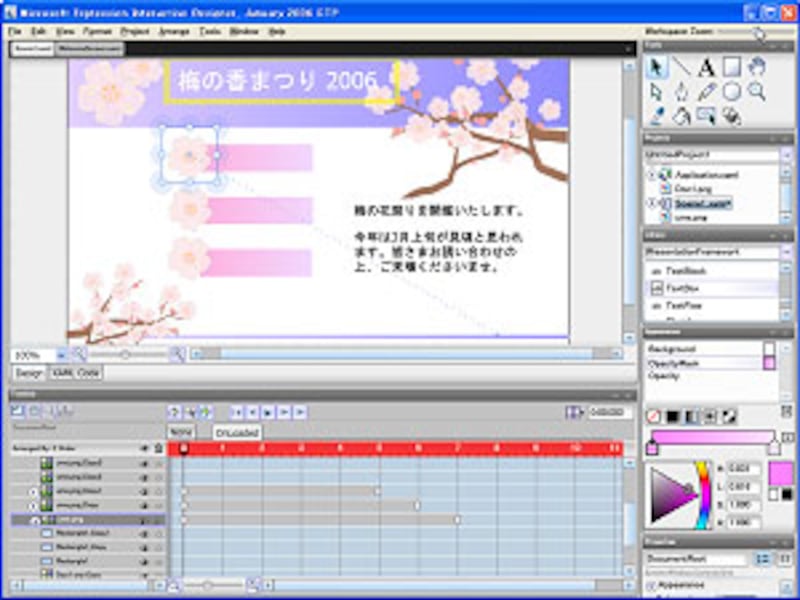This screenshot has height=600, width=800.
Task: Select TextBox in the Library list
Action: tap(683, 287)
